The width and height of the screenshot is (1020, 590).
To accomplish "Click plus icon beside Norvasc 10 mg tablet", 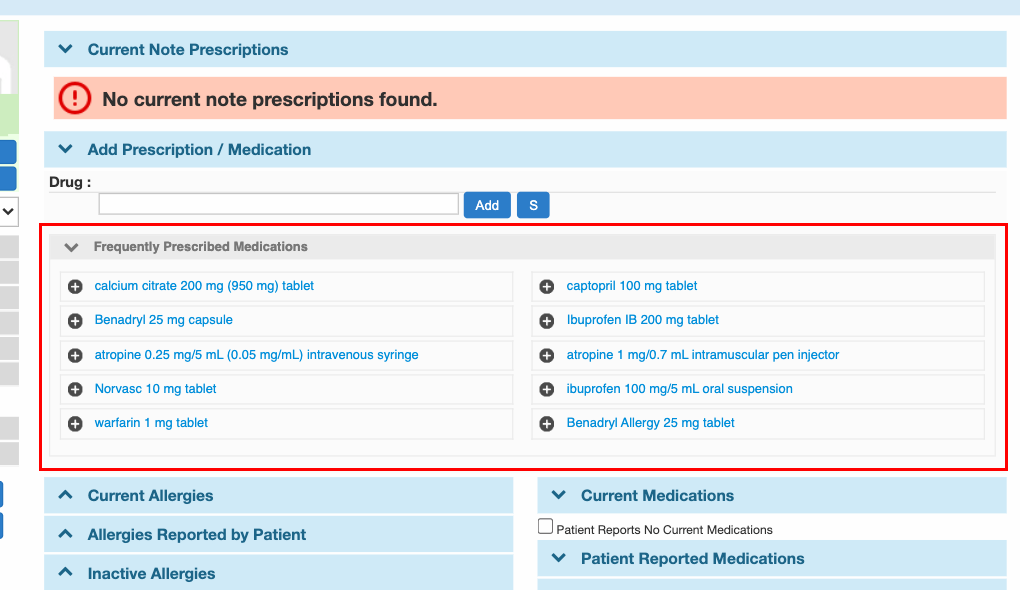I will point(75,389).
